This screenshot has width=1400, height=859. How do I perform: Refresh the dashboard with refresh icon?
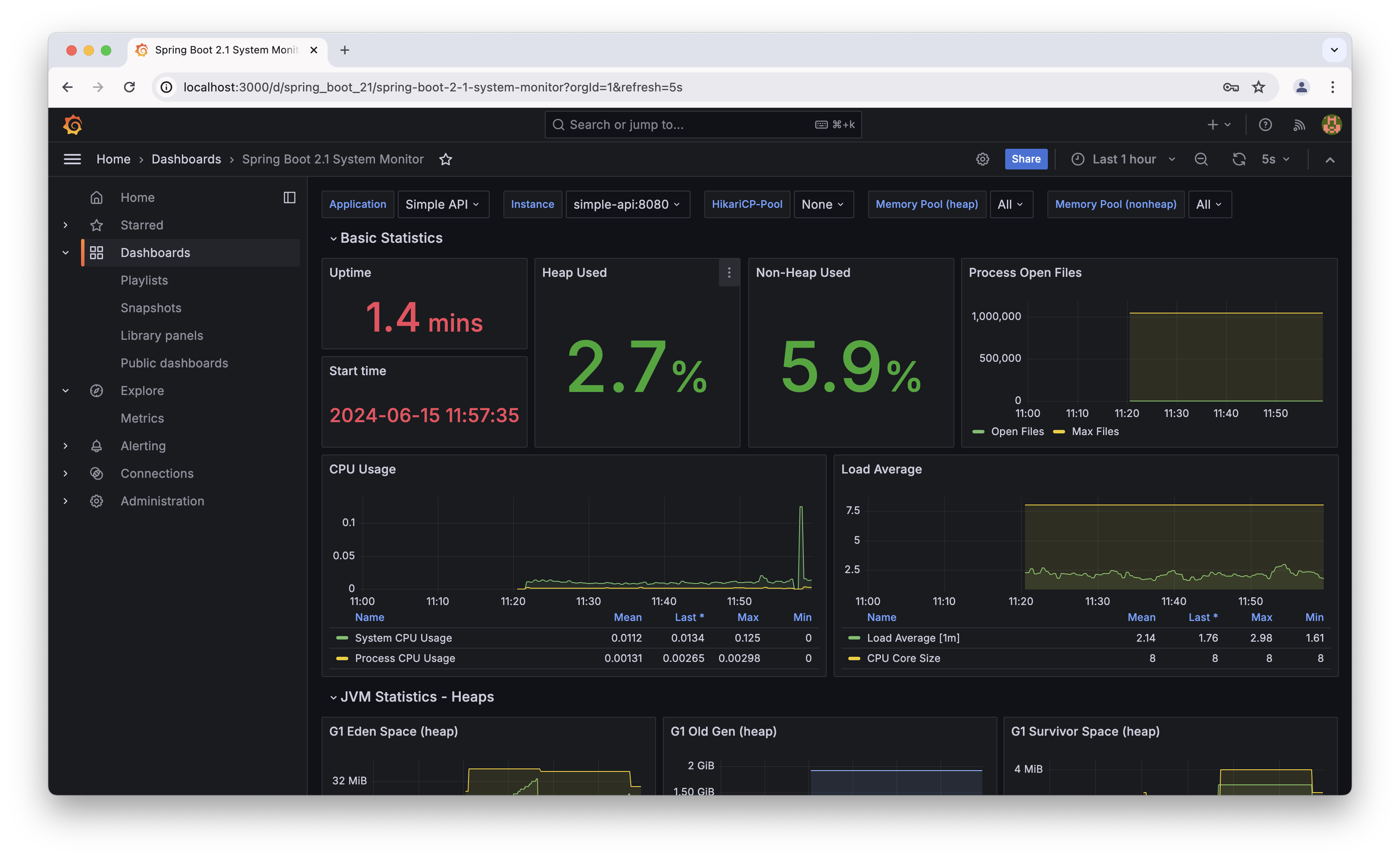tap(1239, 159)
